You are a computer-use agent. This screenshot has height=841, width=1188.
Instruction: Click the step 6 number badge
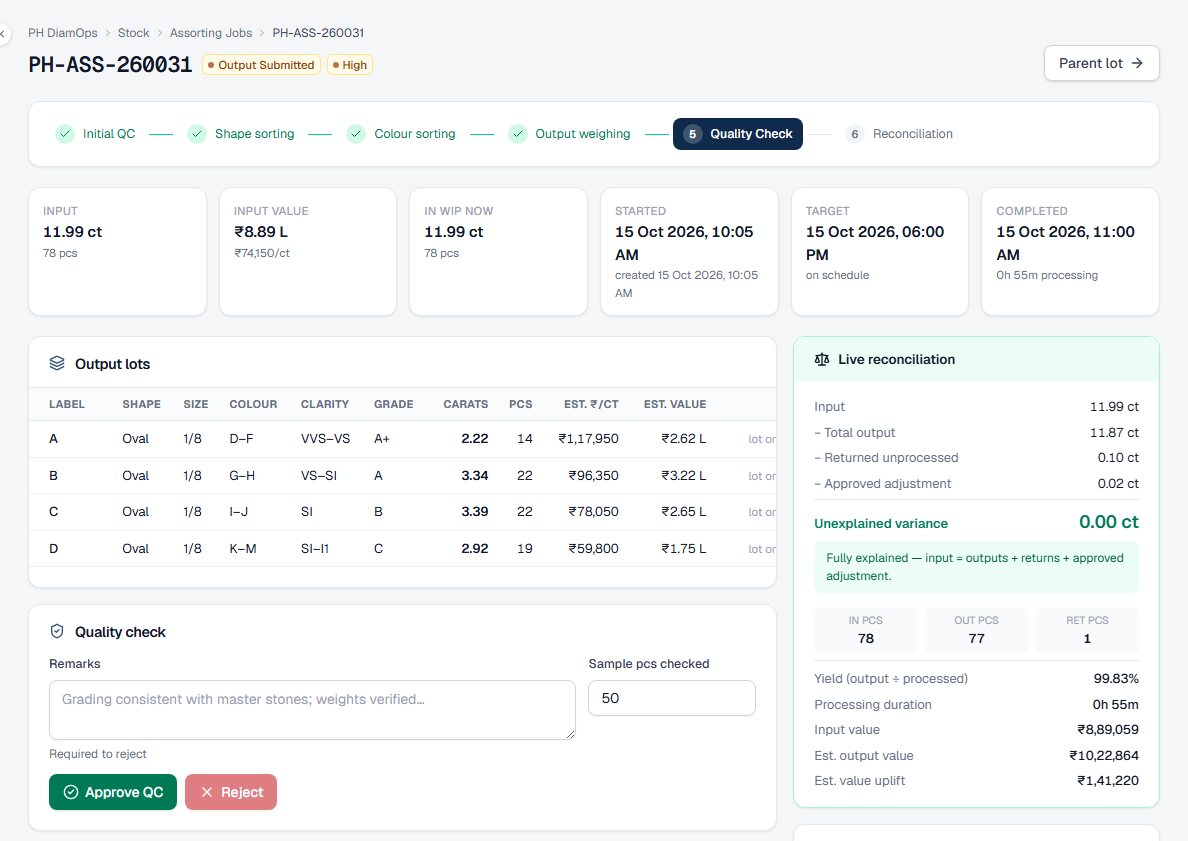(x=855, y=134)
